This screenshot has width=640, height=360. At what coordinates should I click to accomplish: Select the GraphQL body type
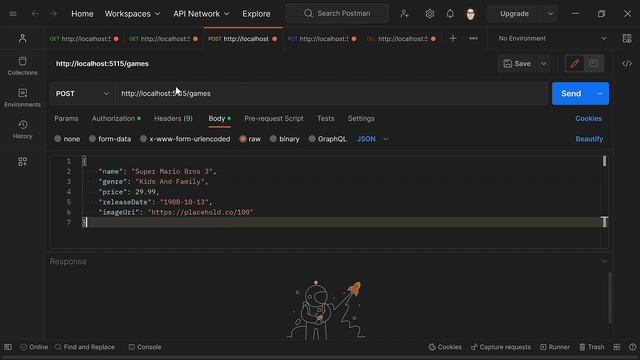[327, 139]
